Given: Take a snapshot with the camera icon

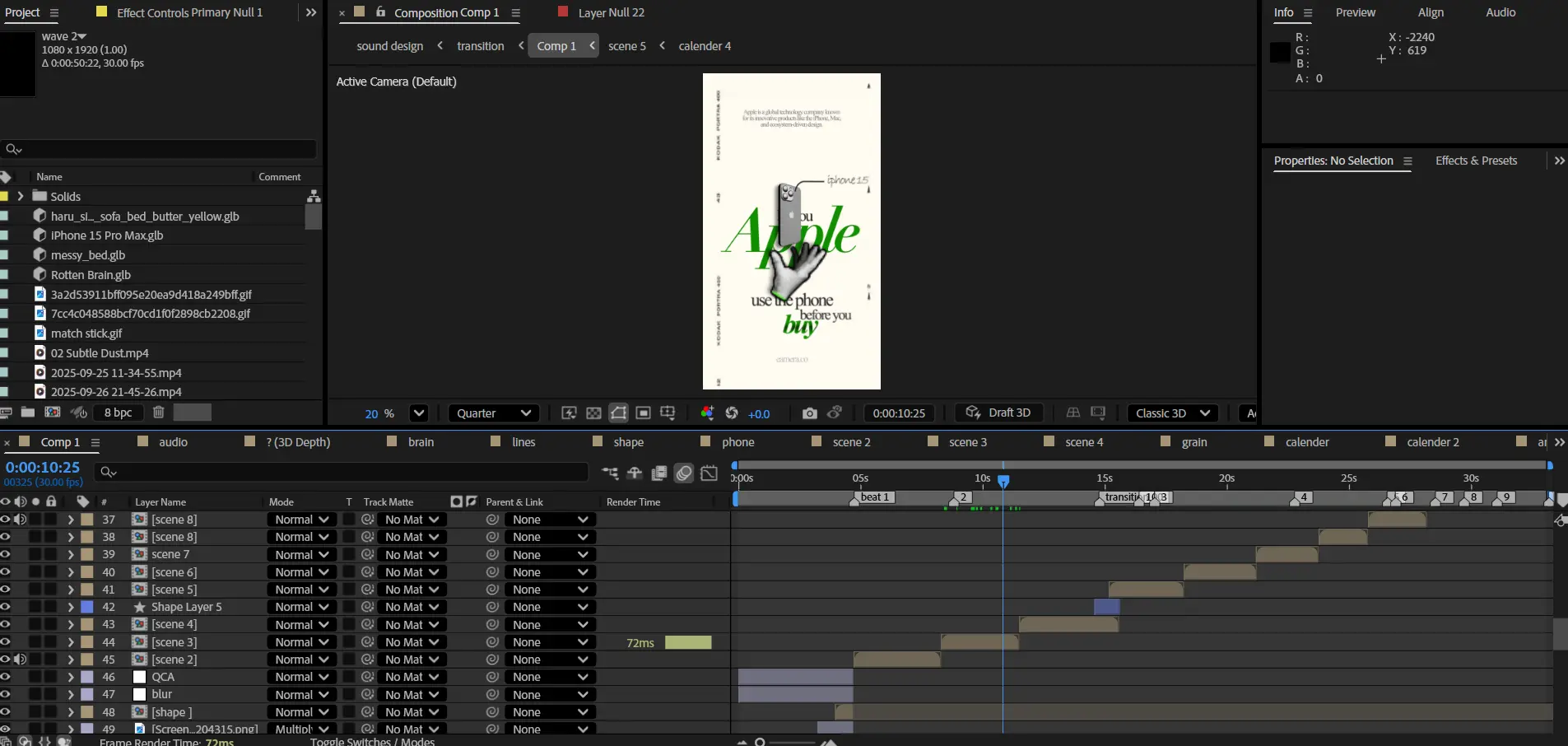Looking at the screenshot, I should 810,413.
